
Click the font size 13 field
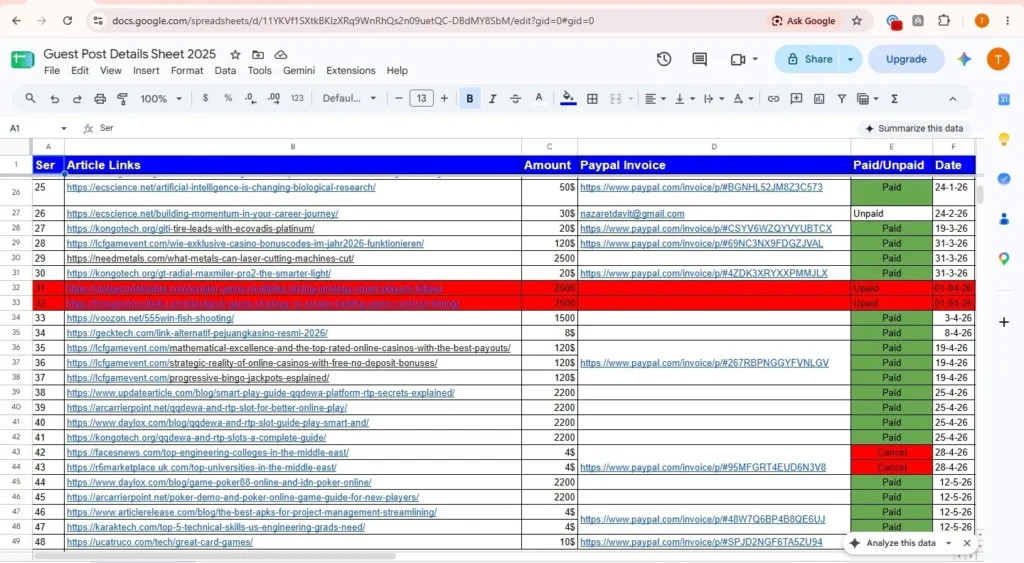pos(421,99)
